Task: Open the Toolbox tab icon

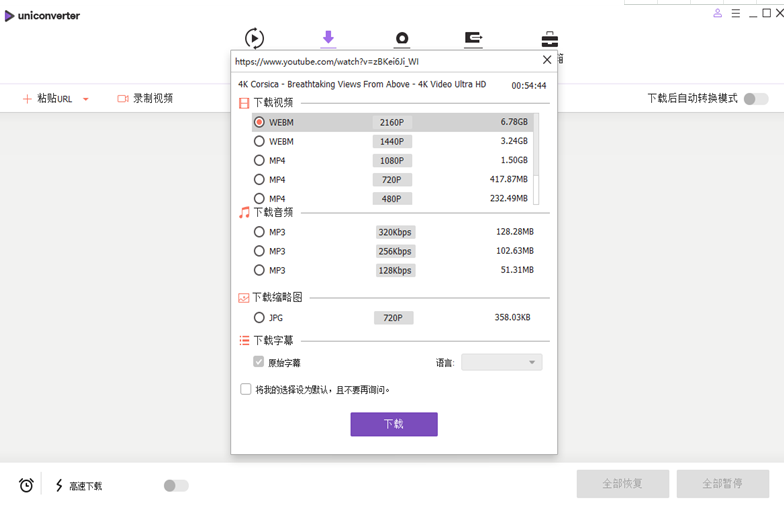Action: 550,39
